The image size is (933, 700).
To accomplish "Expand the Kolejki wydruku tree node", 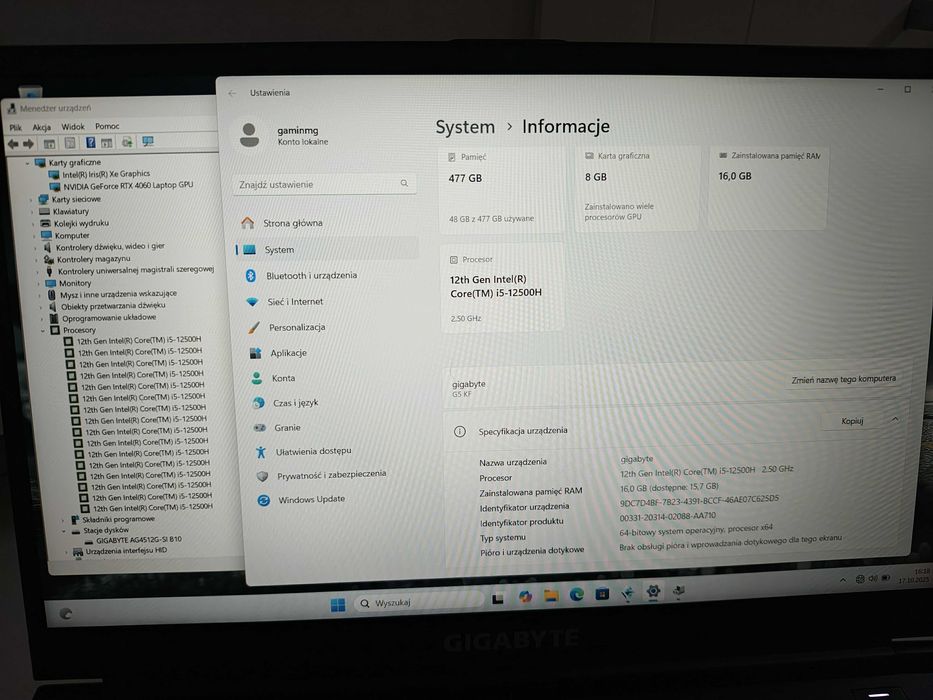I will 33,224.
